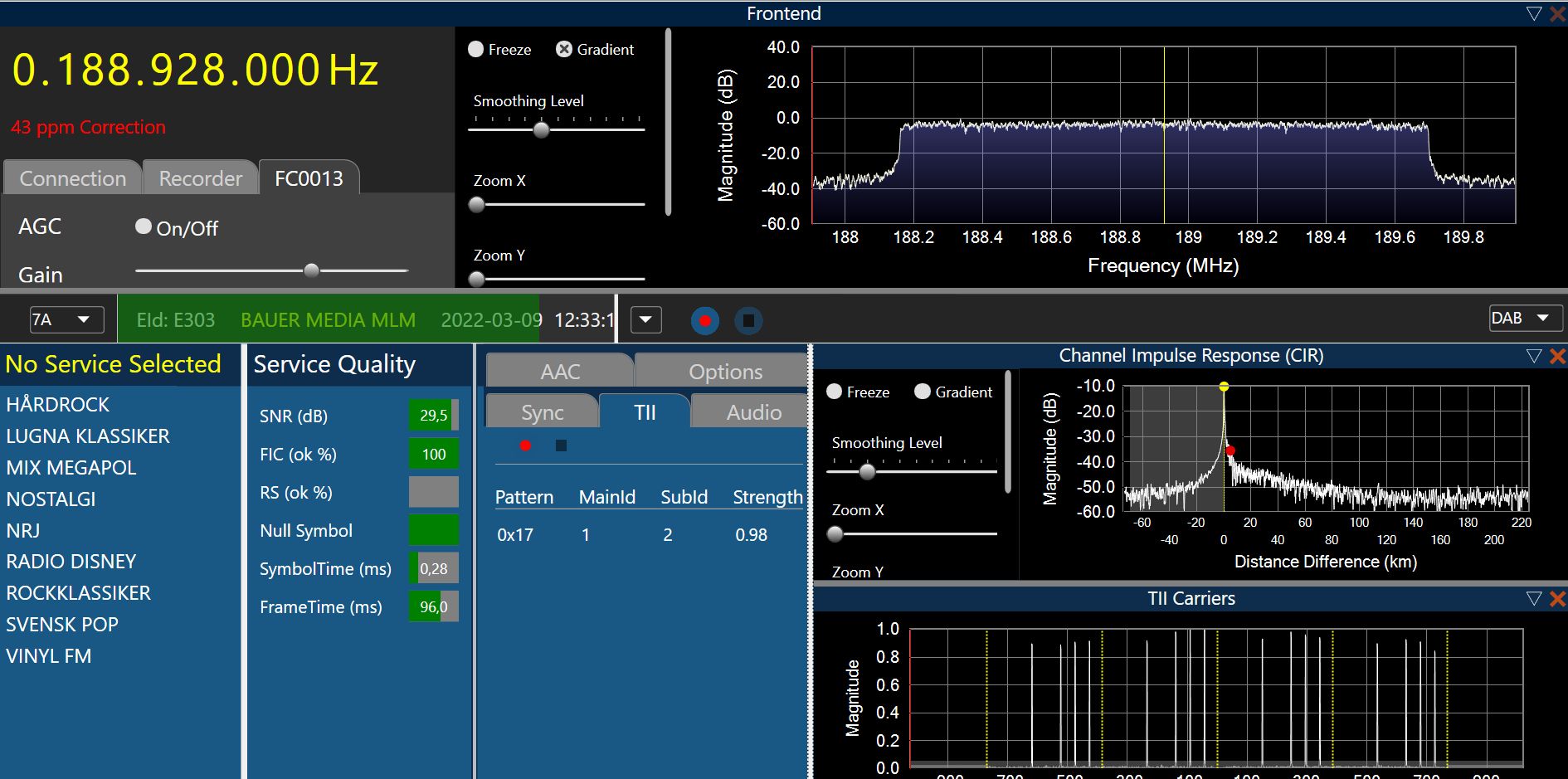Open the 7A channel dropdown
The height and width of the screenshot is (779, 1568).
tap(67, 319)
